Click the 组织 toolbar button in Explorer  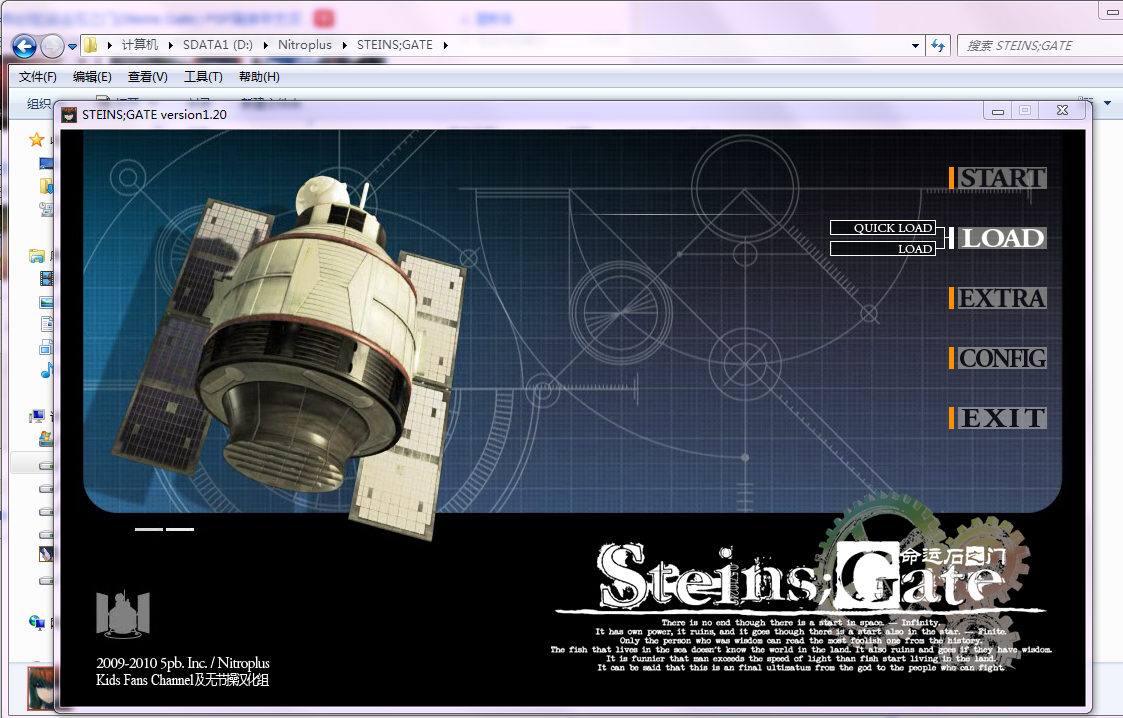coord(38,104)
